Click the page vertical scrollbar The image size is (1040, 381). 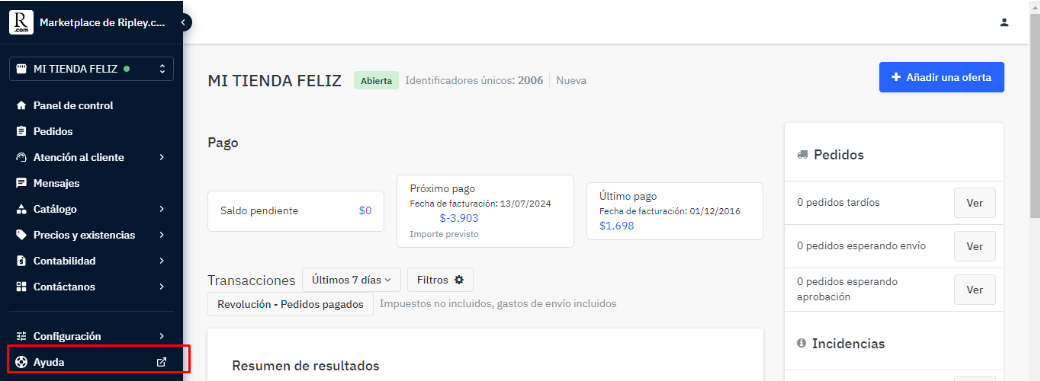tap(1035, 190)
